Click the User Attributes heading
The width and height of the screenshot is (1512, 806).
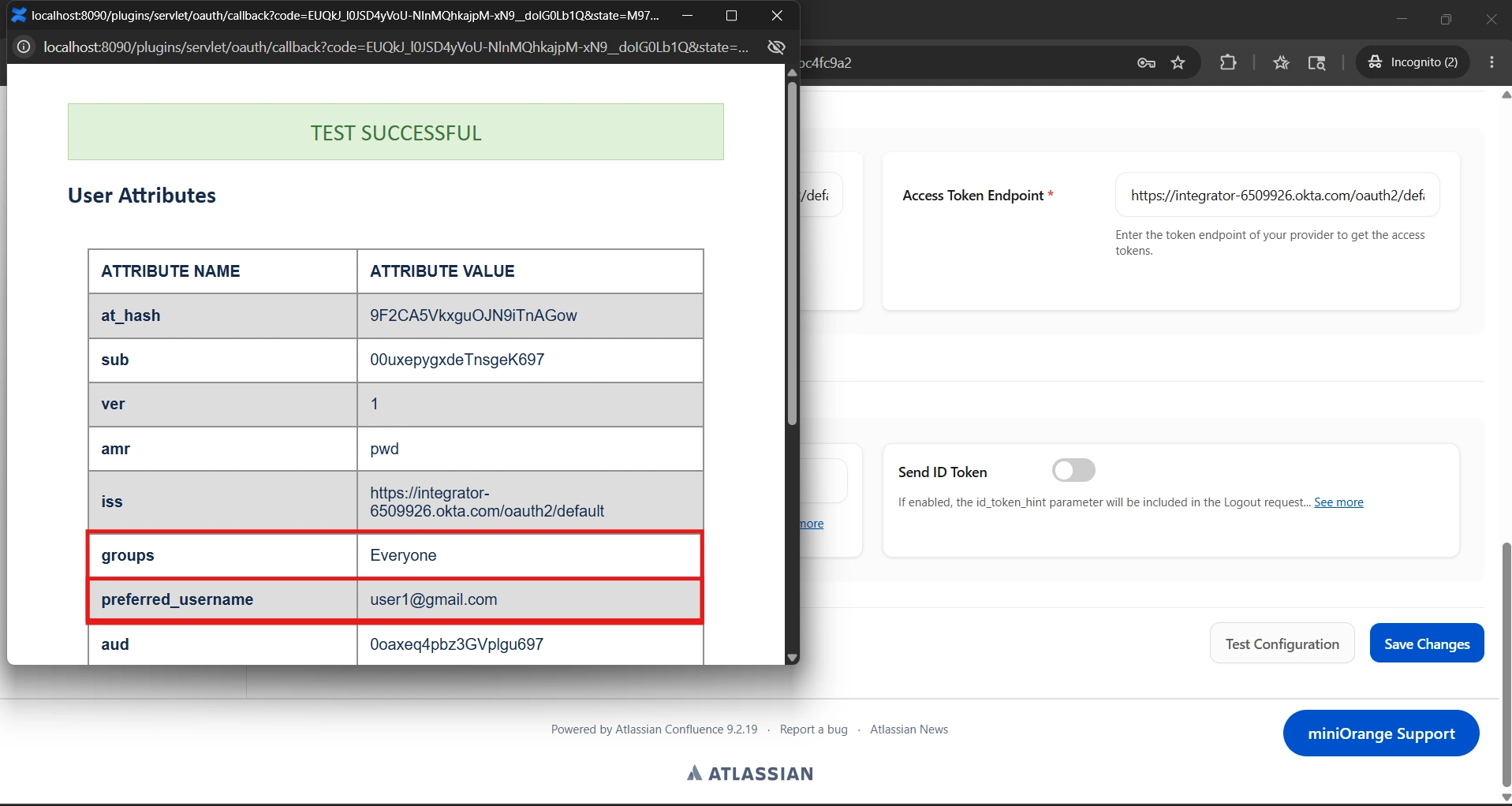(142, 196)
